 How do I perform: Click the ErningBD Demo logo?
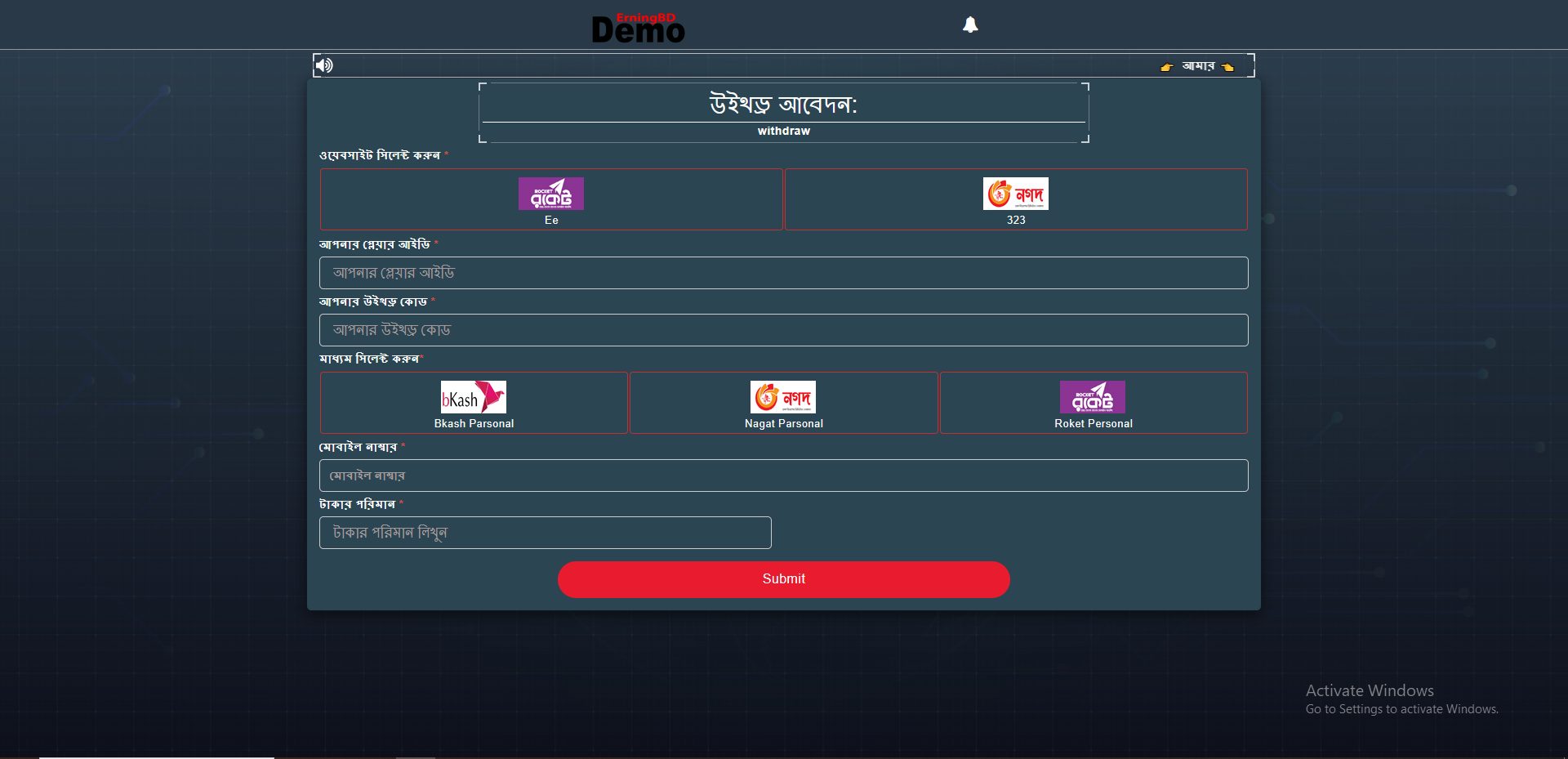click(638, 29)
